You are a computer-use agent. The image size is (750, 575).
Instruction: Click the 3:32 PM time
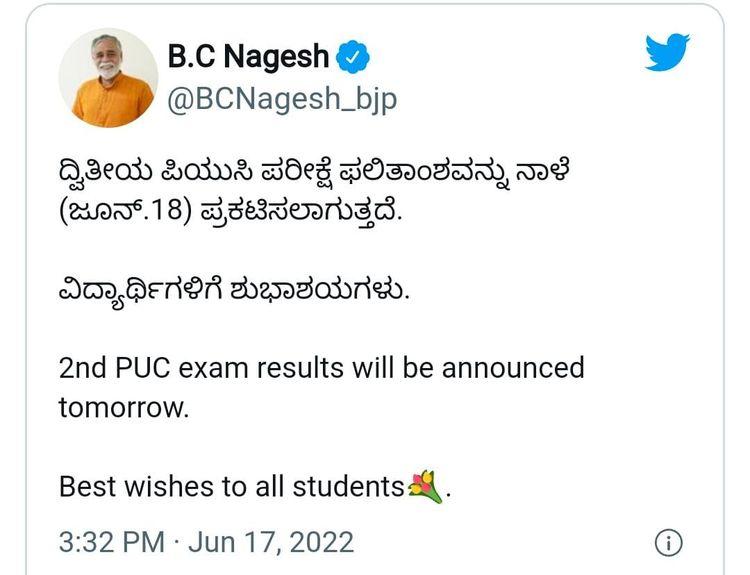111,543
